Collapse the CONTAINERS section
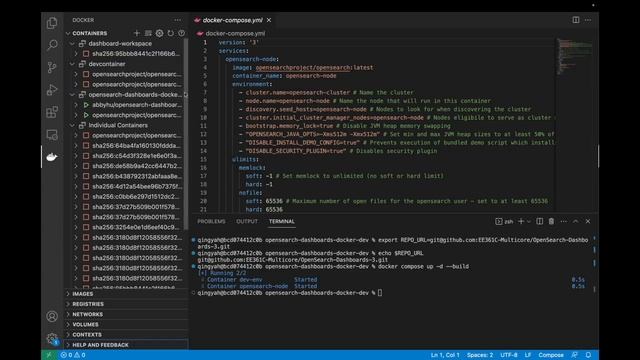 (x=68, y=33)
